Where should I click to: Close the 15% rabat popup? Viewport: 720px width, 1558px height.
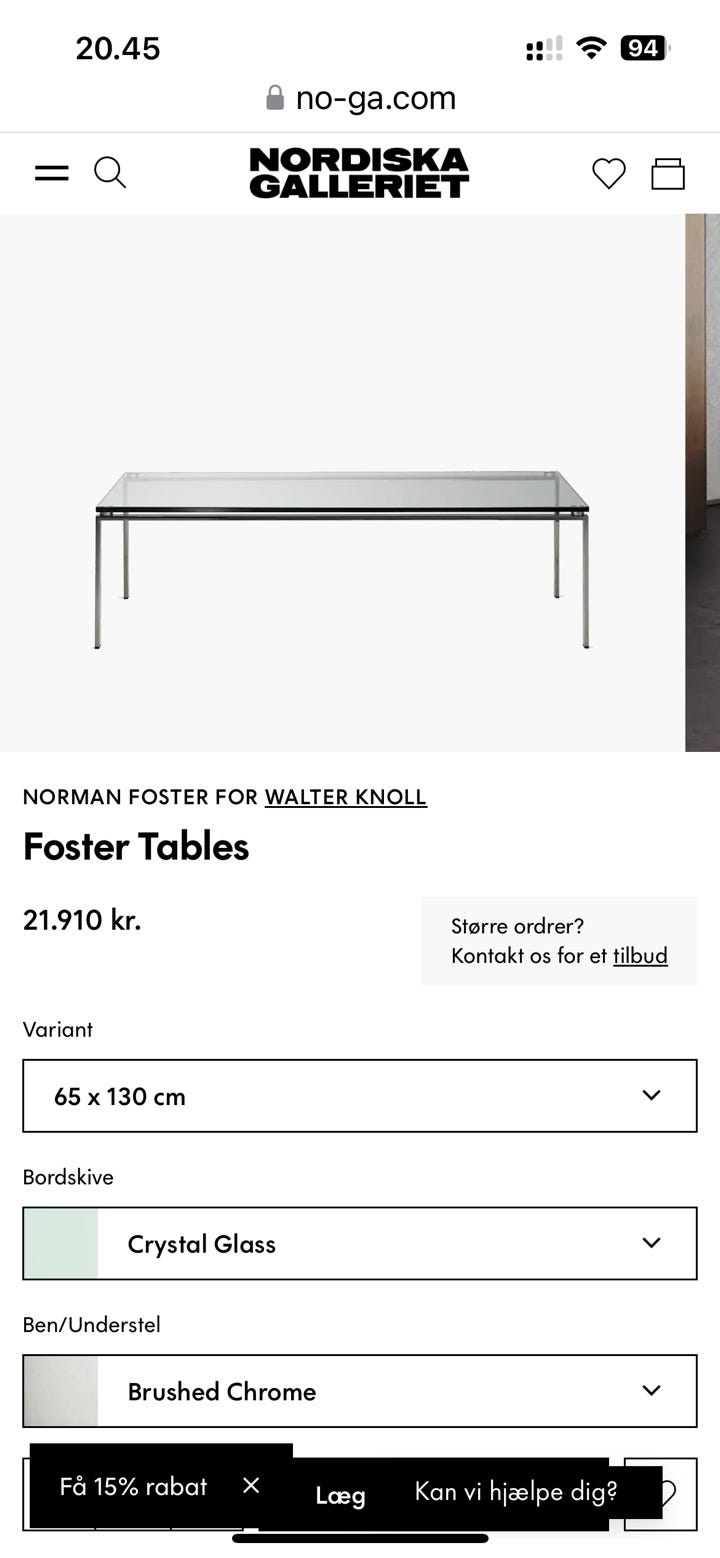tap(251, 1485)
